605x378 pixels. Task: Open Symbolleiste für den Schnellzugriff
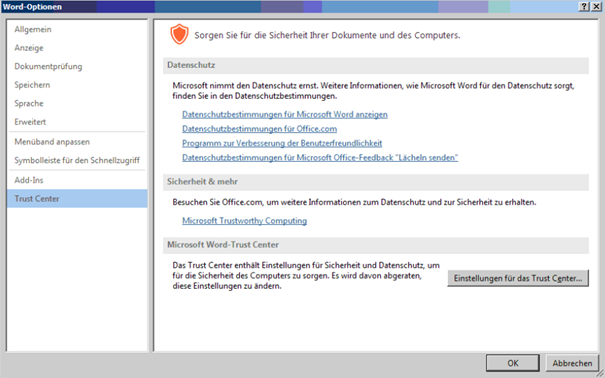pyautogui.click(x=77, y=160)
